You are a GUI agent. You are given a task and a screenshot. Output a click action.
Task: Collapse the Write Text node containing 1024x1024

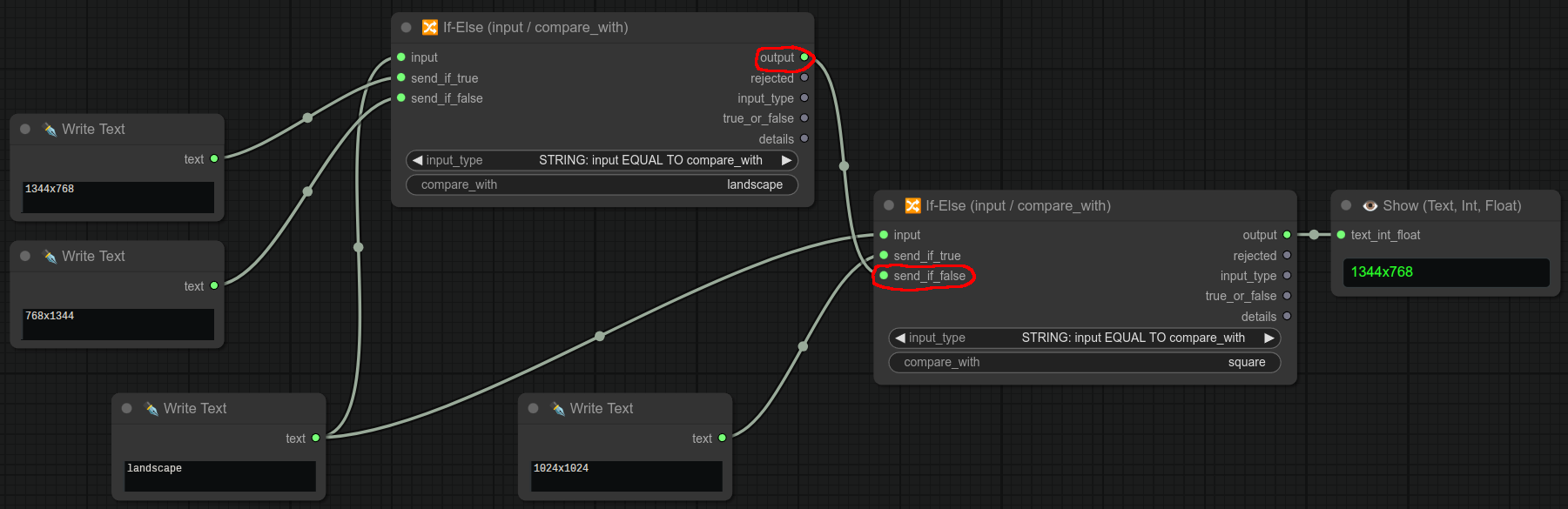pyautogui.click(x=534, y=409)
